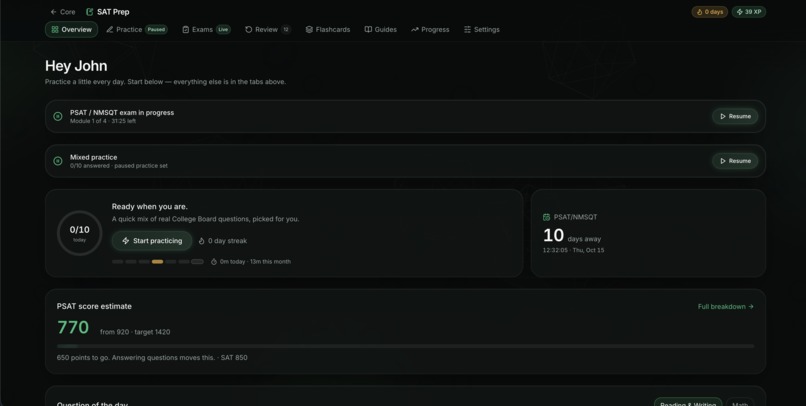806x406 pixels.
Task: Open the Guides tab
Action: click(381, 29)
